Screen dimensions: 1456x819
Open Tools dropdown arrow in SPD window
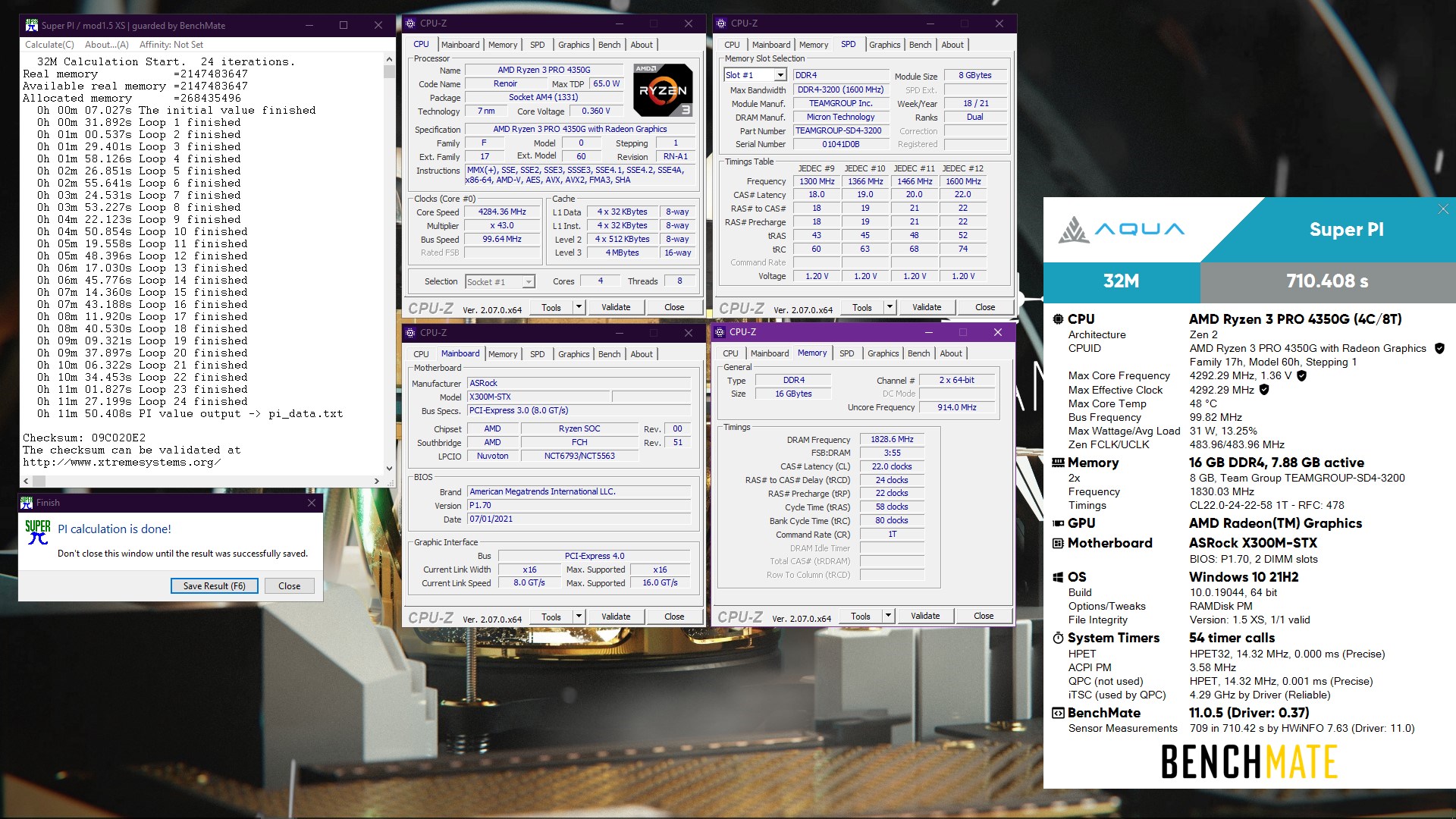pos(890,307)
